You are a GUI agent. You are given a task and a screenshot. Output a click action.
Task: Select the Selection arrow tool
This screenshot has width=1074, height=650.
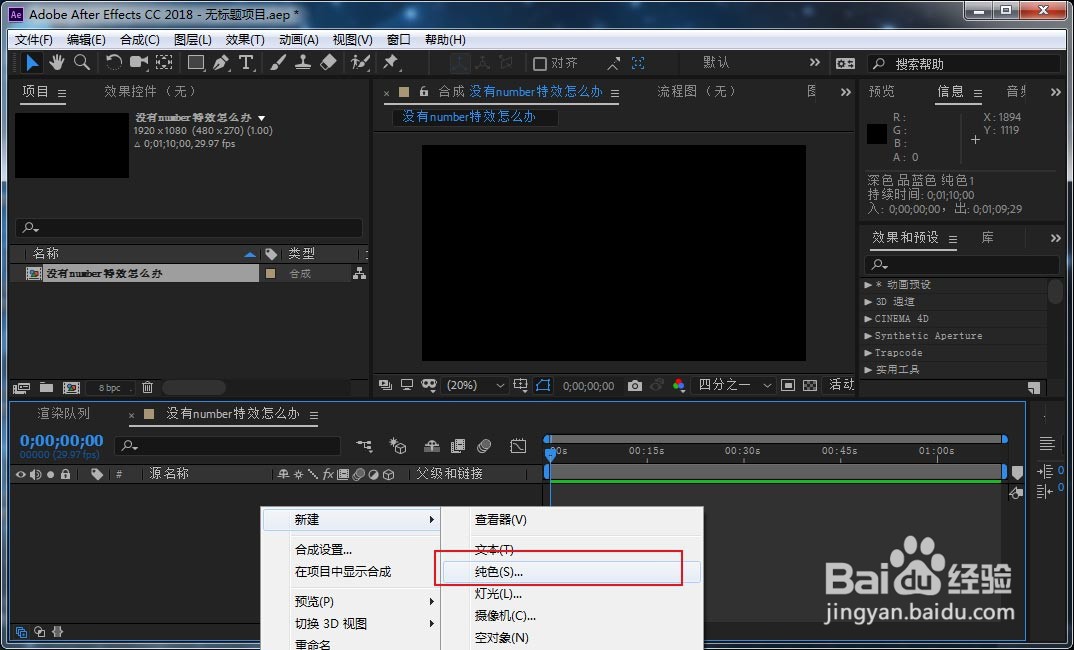coord(32,63)
